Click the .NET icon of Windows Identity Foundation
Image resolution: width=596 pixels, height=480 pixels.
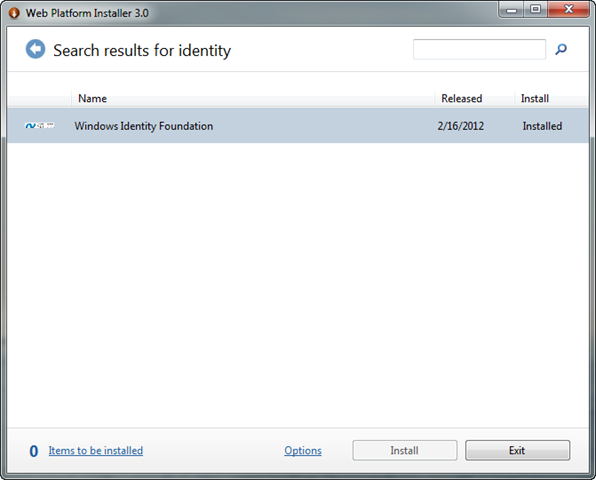click(x=40, y=125)
